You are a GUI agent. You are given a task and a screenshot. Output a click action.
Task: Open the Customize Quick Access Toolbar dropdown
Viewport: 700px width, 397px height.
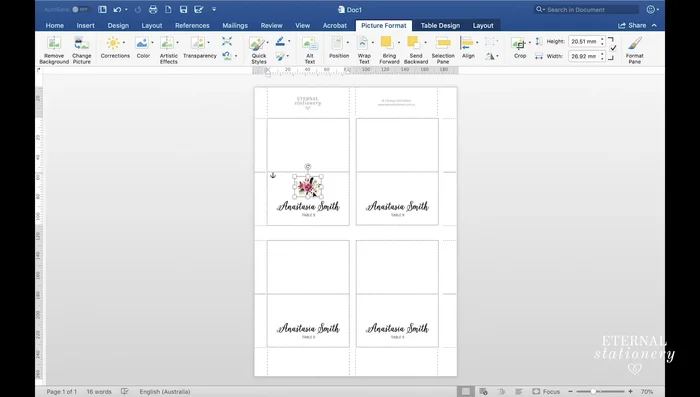click(214, 9)
